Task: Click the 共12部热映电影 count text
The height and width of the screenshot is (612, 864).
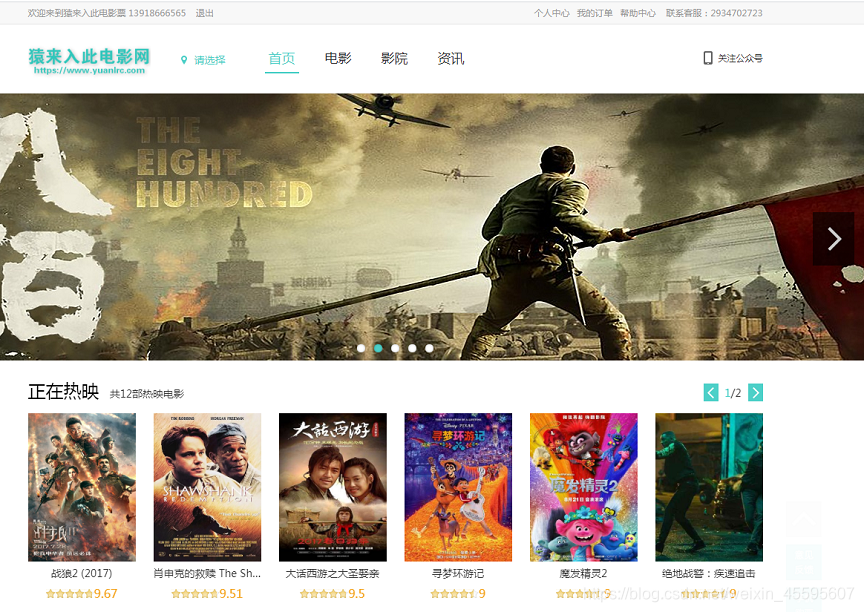Action: tap(147, 394)
